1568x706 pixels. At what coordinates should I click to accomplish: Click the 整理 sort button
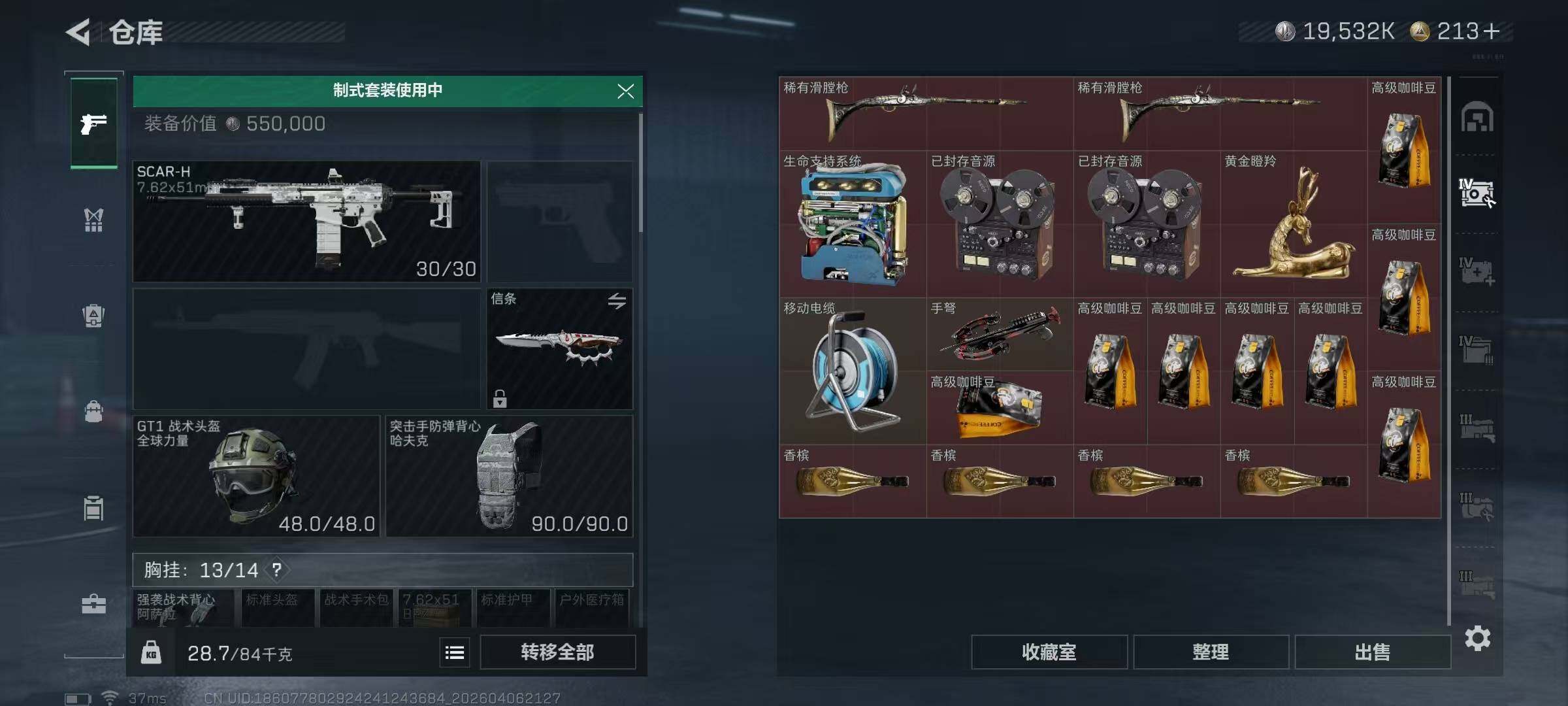1211,652
